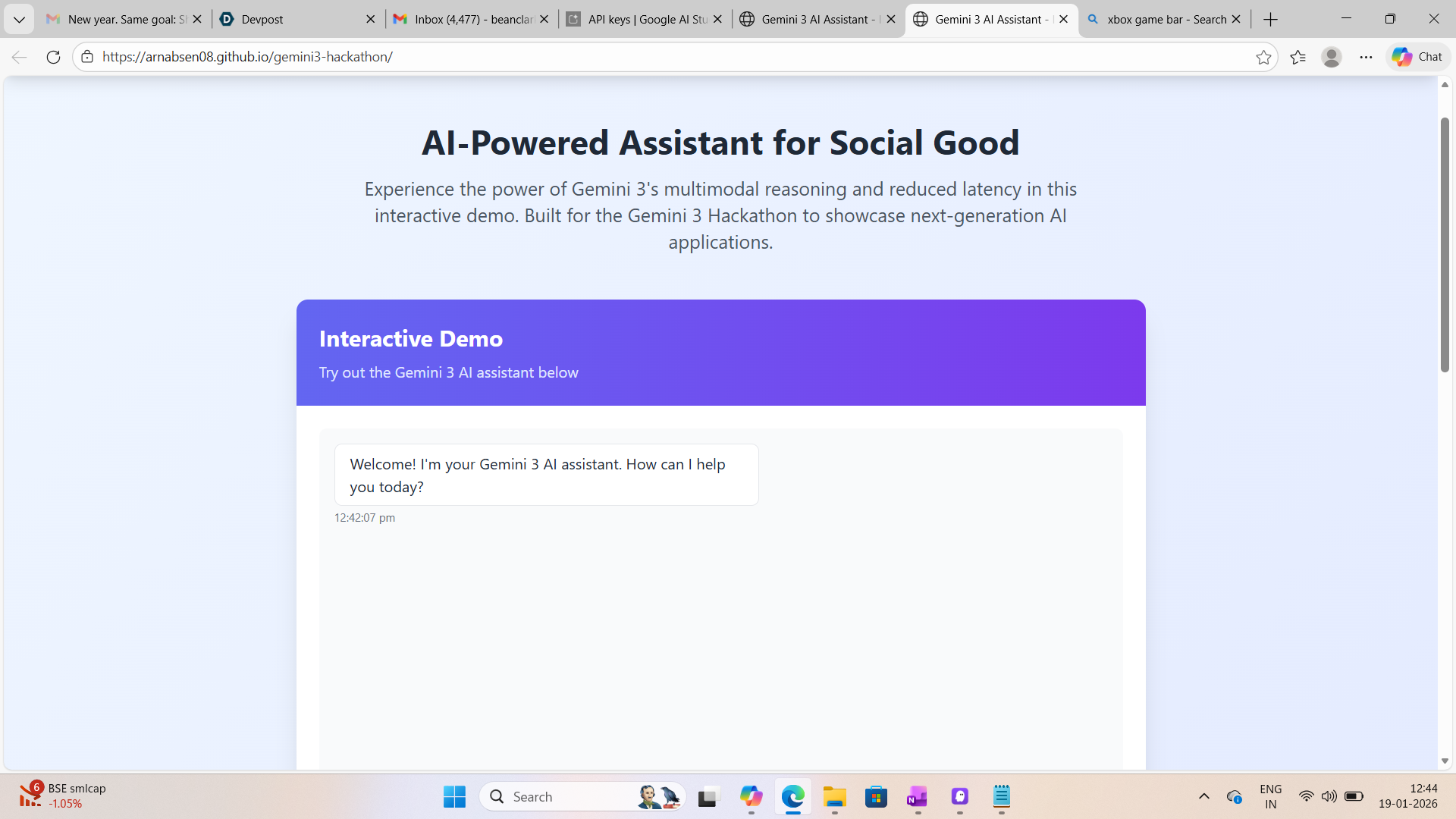Open the Windows Start button
The width and height of the screenshot is (1456, 819).
[x=454, y=797]
